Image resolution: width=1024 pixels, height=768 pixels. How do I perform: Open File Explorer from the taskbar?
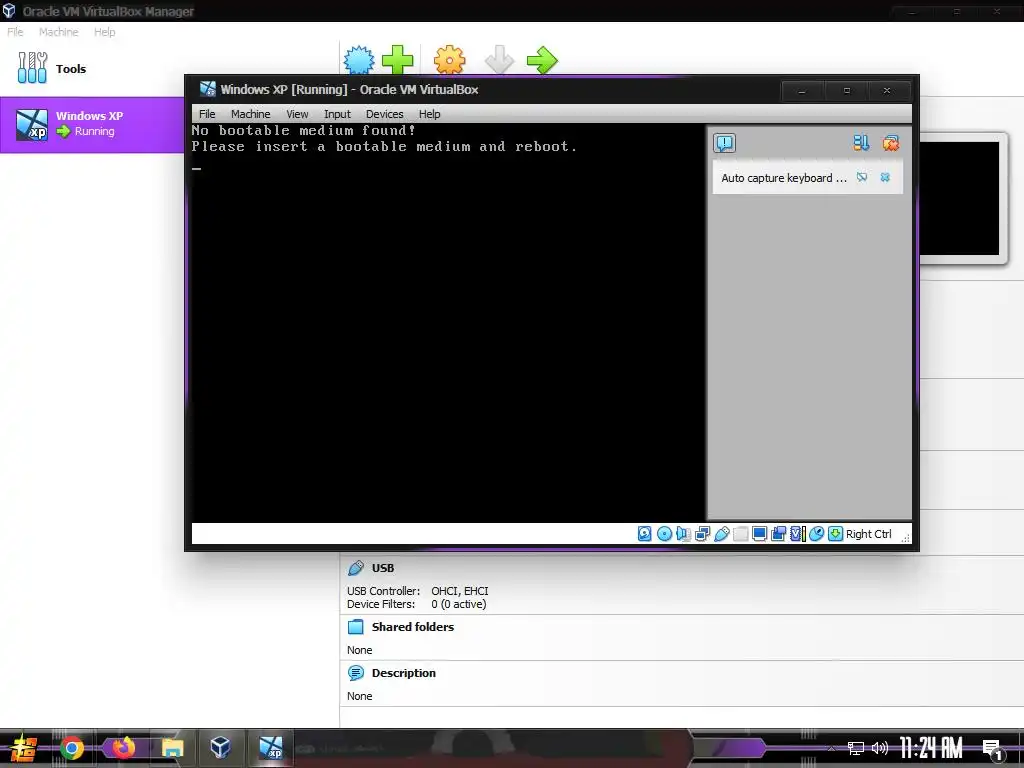(172, 748)
